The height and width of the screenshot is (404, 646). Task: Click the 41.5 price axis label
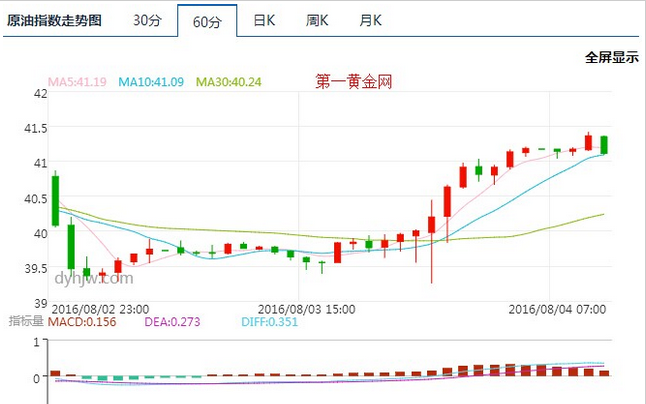36,128
